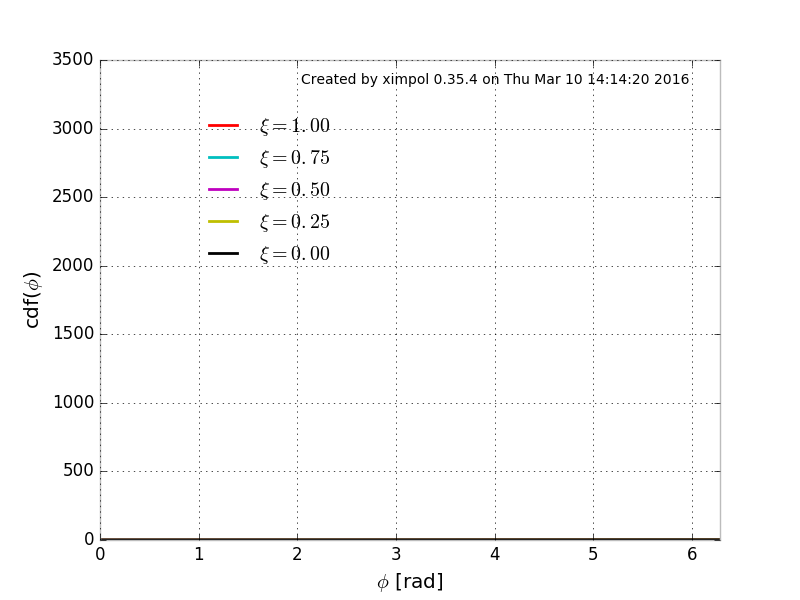Click the y-axis label cdf(φ)
Screen dimensions: 800x600
[x=32, y=300]
